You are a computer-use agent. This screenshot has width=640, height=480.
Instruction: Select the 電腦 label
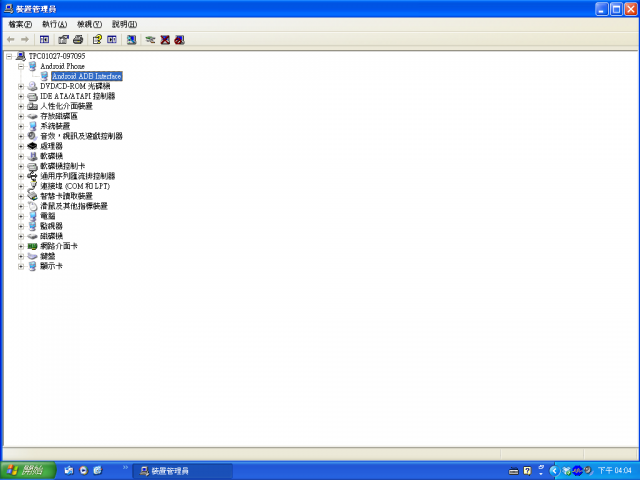(x=47, y=216)
